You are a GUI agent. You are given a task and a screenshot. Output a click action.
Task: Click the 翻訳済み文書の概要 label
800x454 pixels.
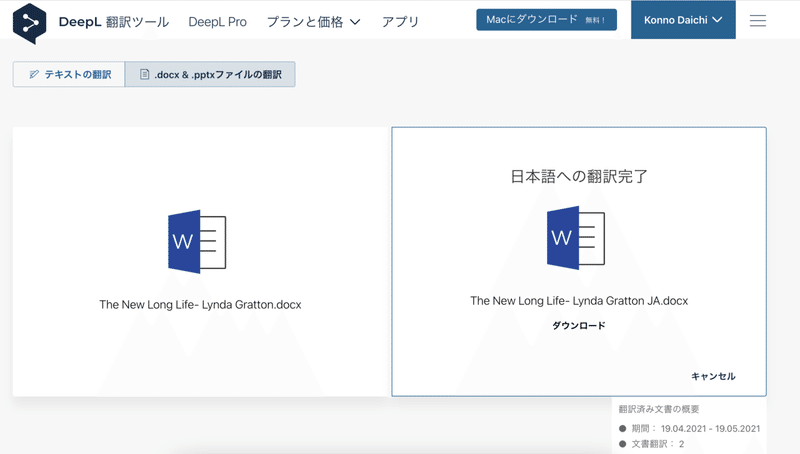click(x=659, y=409)
